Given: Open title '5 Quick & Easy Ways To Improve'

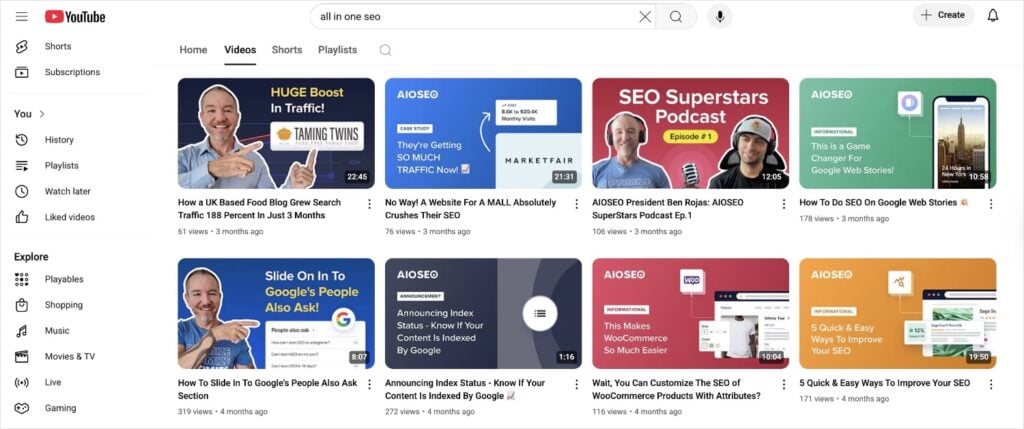Looking at the screenshot, I should coord(885,383).
